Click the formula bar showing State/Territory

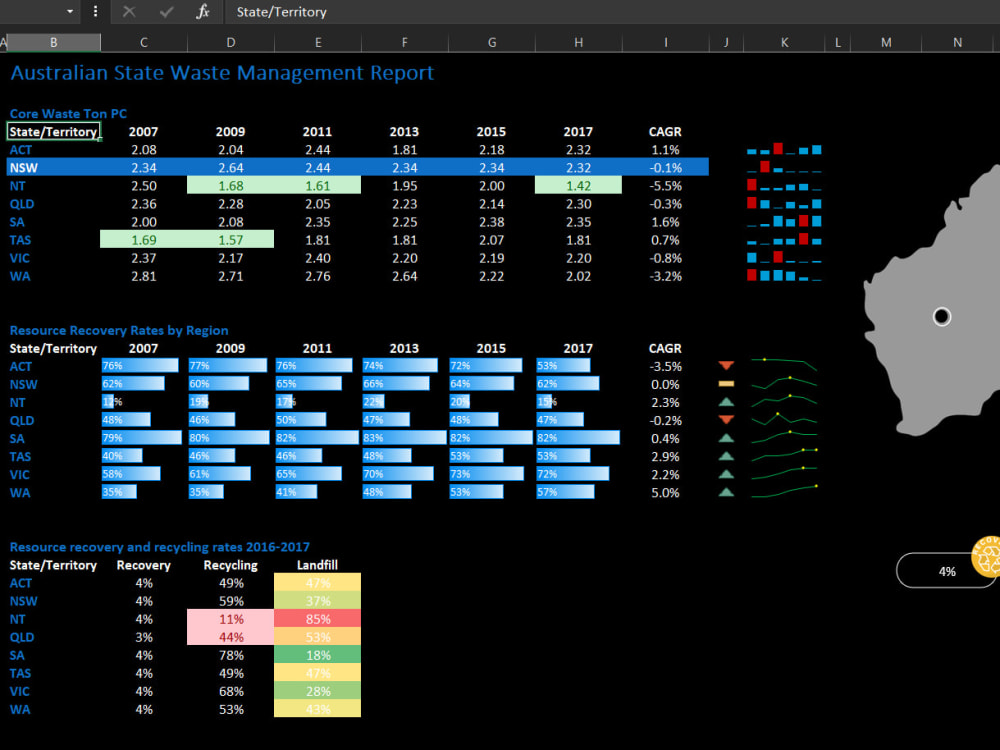point(611,11)
